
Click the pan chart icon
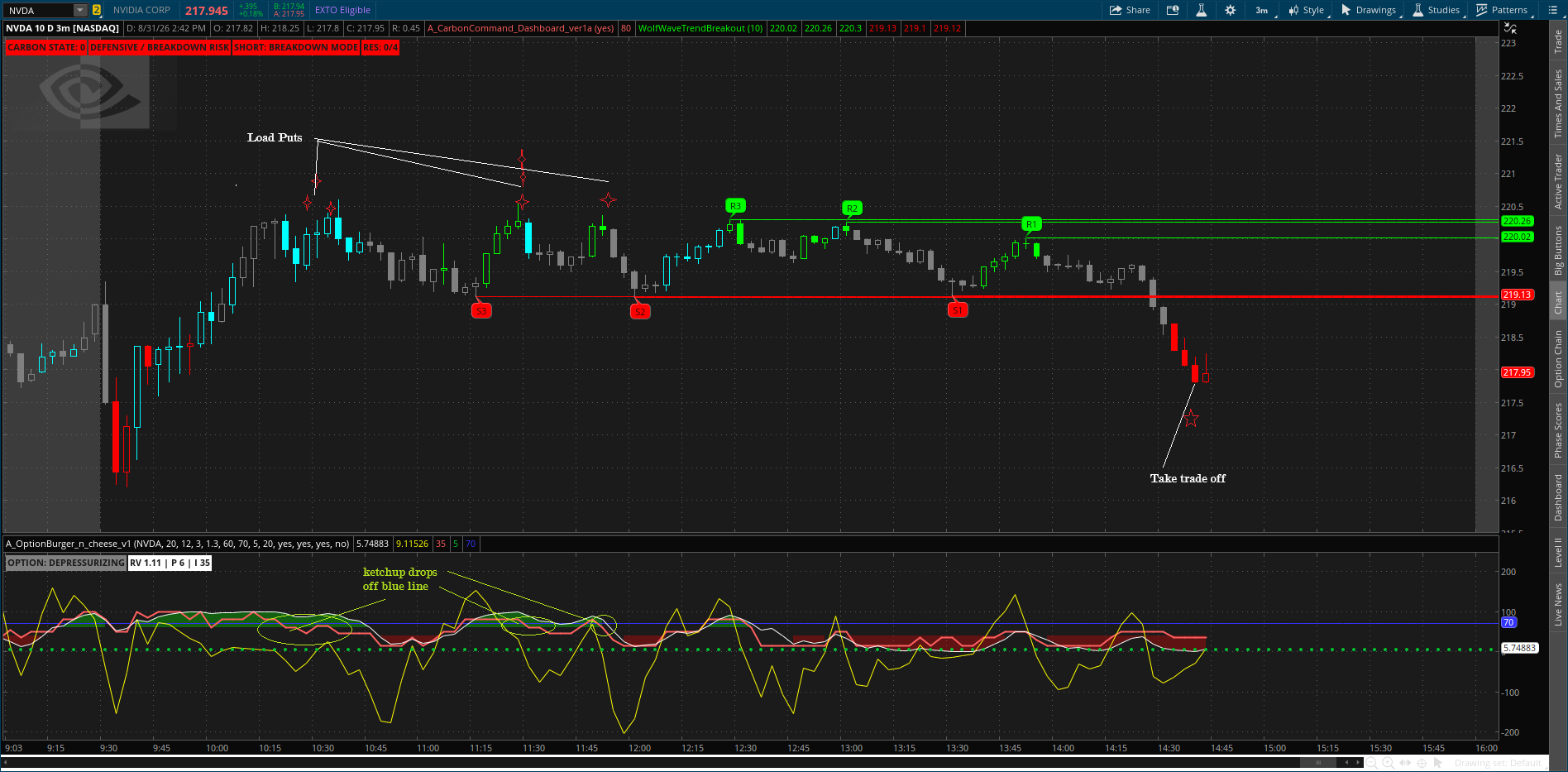(1405, 763)
